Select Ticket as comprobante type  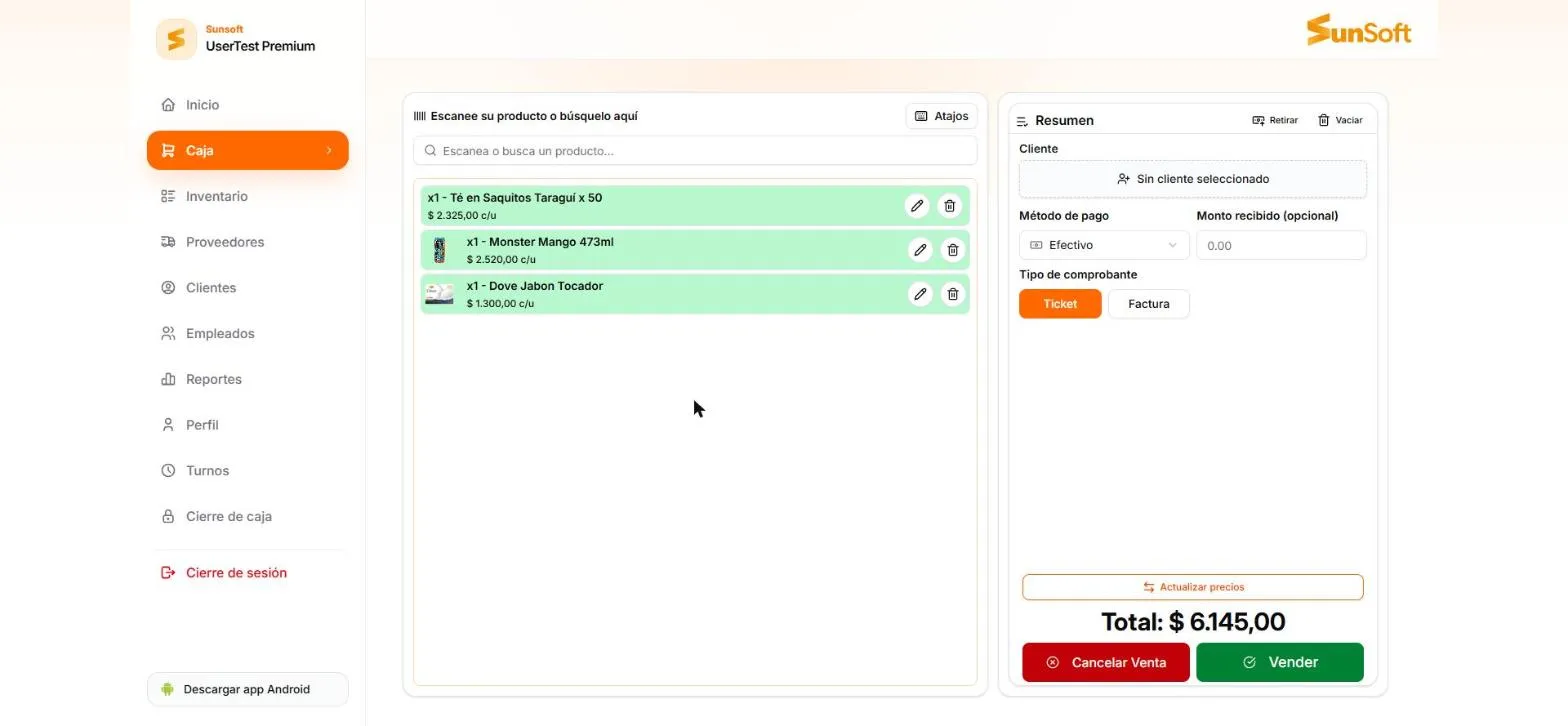coord(1060,304)
